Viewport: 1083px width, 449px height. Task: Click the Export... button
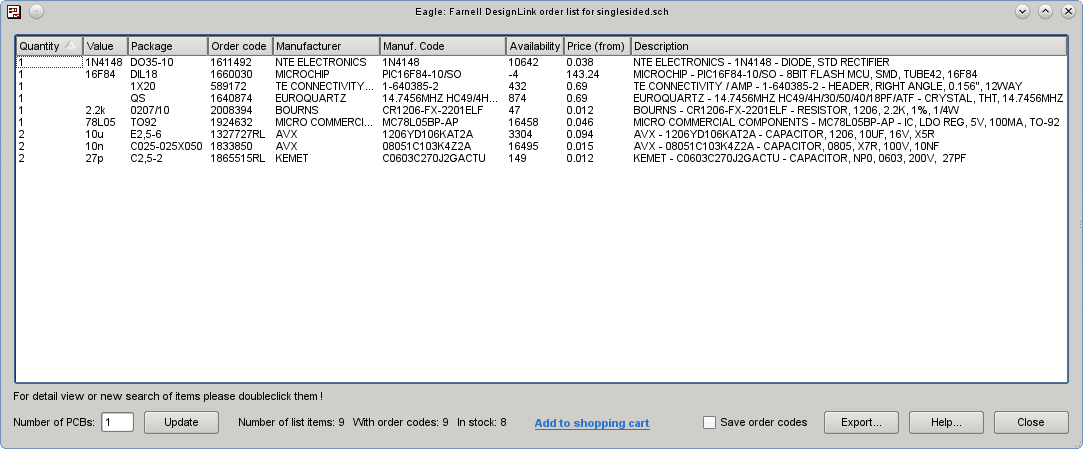(861, 422)
